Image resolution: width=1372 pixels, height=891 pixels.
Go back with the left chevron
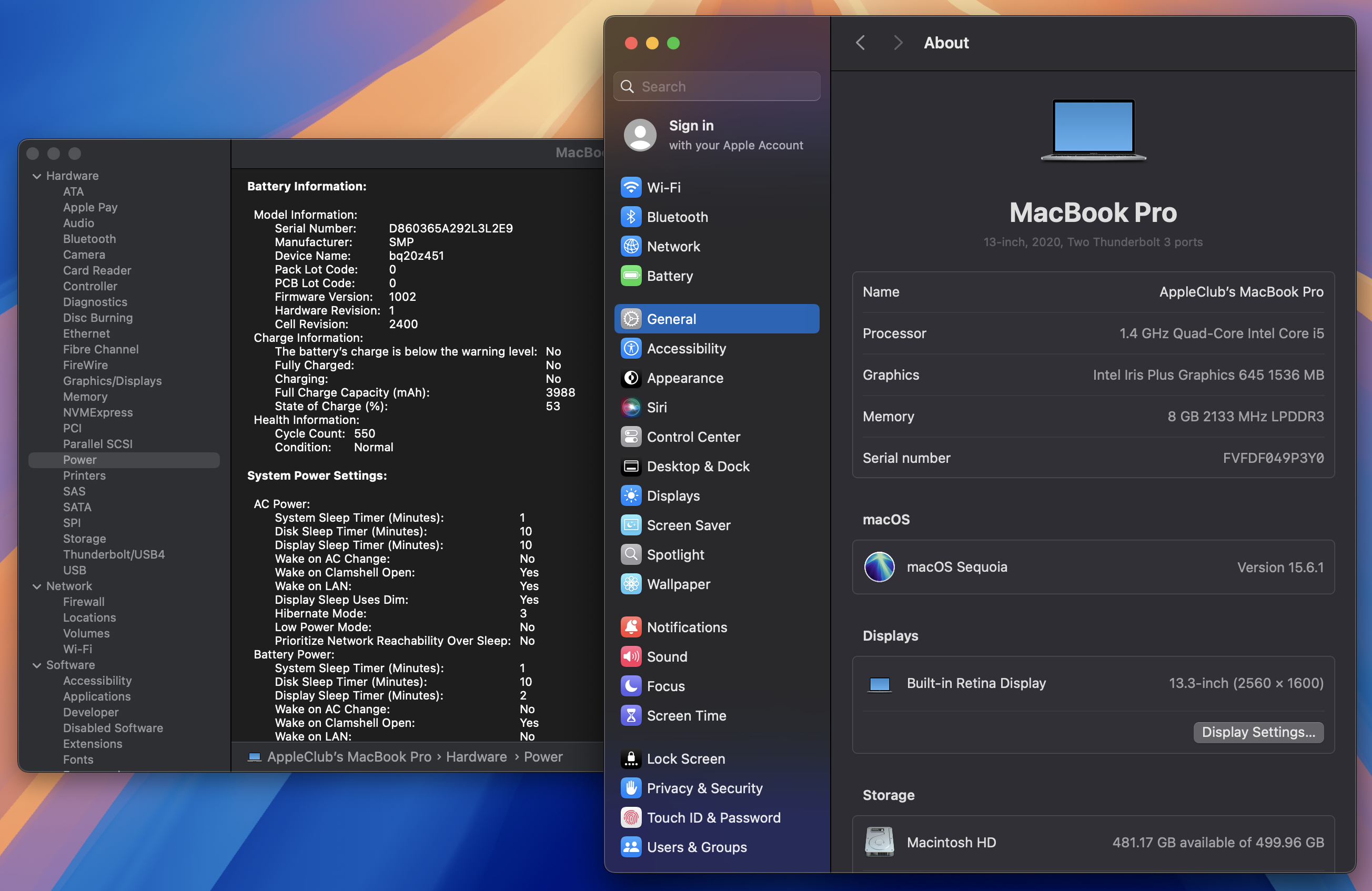coord(860,43)
